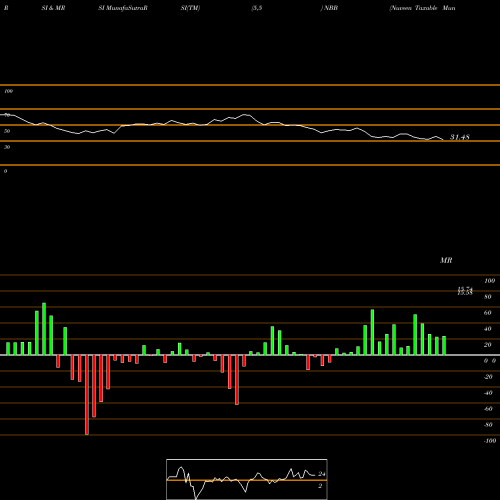Click the 40 label on the MR axis

point(488,329)
